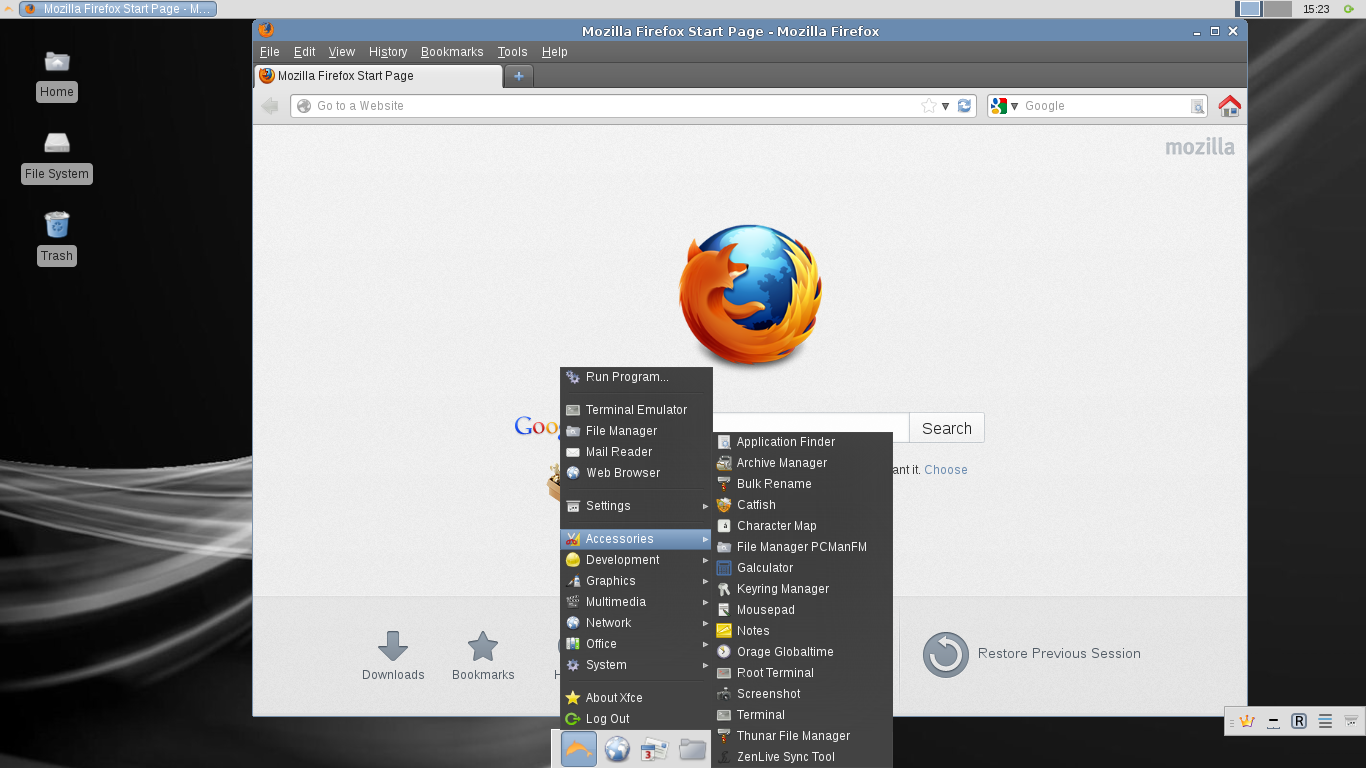Open the folder launcher in bottom panel
Image resolution: width=1366 pixels, height=768 pixels.
pyautogui.click(x=692, y=749)
